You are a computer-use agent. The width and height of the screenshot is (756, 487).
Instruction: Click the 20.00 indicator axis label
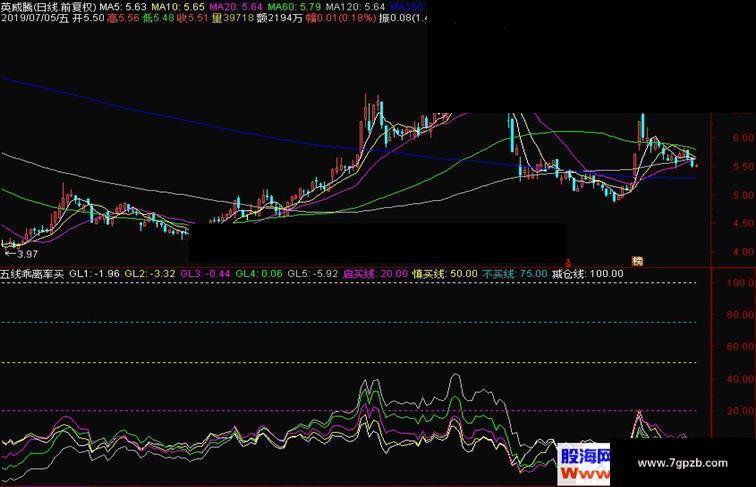(741, 411)
